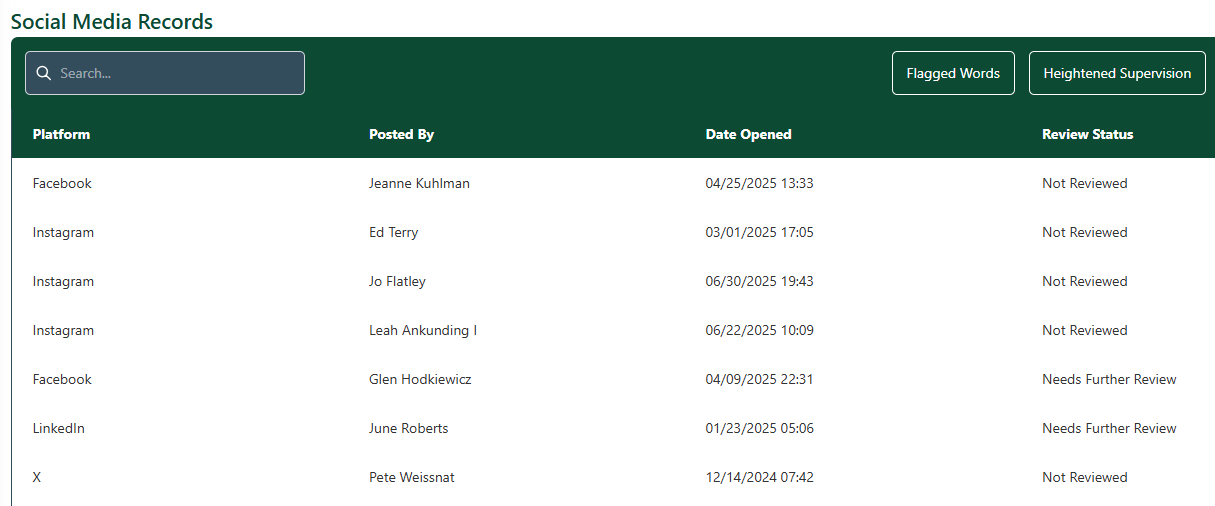The height and width of the screenshot is (506, 1215).
Task: Open the Jo Flatley record row
Action: (x=397, y=281)
